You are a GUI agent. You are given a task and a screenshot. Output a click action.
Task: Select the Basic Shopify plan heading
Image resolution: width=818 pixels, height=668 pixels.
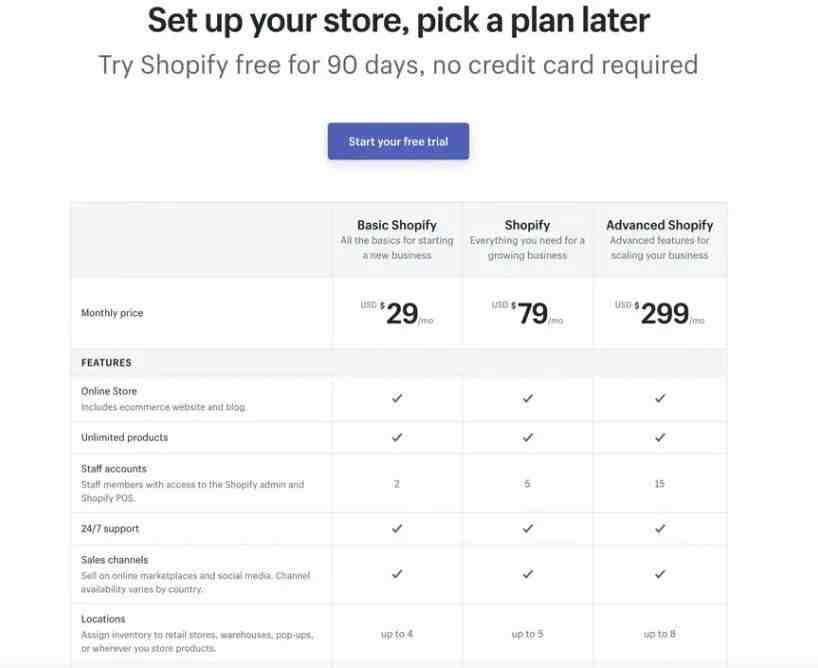point(396,225)
